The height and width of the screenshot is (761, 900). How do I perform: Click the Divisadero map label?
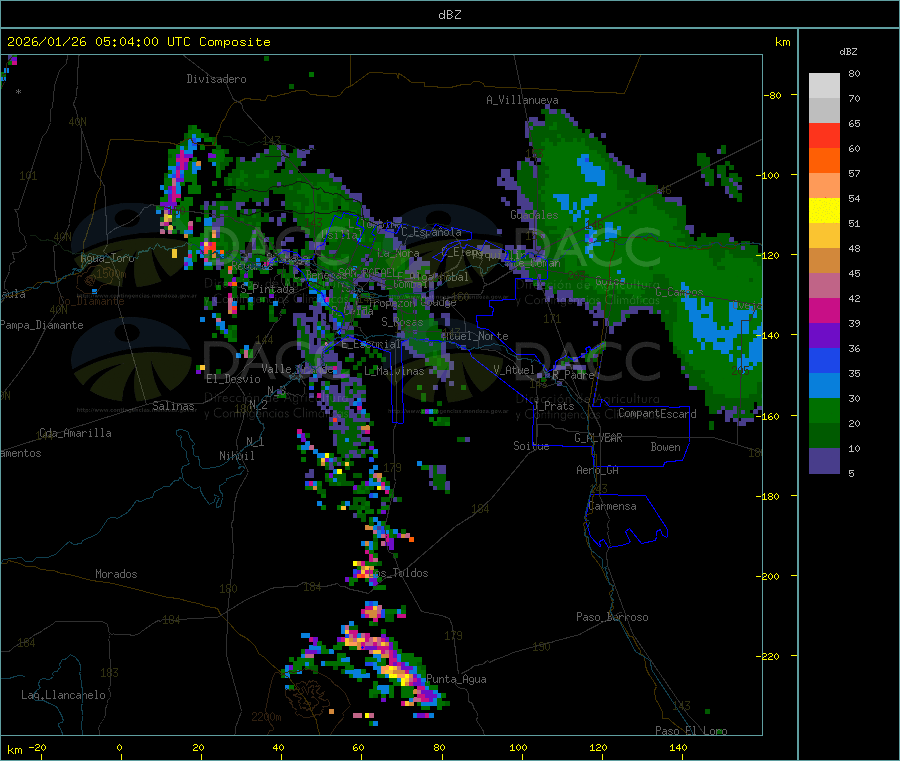pos(216,79)
